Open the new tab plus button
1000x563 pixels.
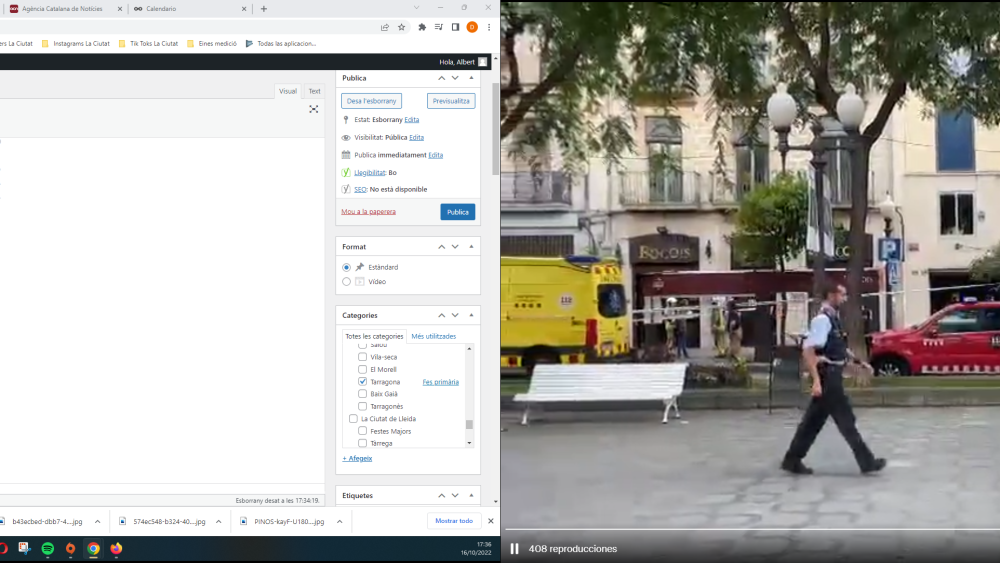(x=263, y=9)
